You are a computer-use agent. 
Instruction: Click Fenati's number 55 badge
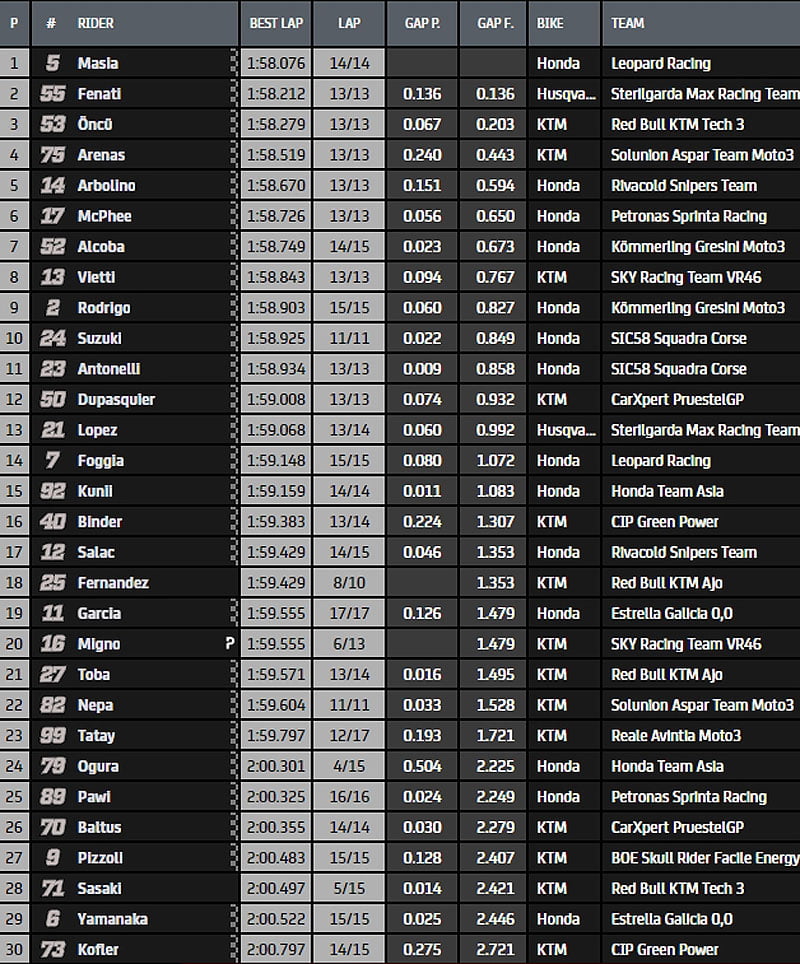[x=53, y=94]
